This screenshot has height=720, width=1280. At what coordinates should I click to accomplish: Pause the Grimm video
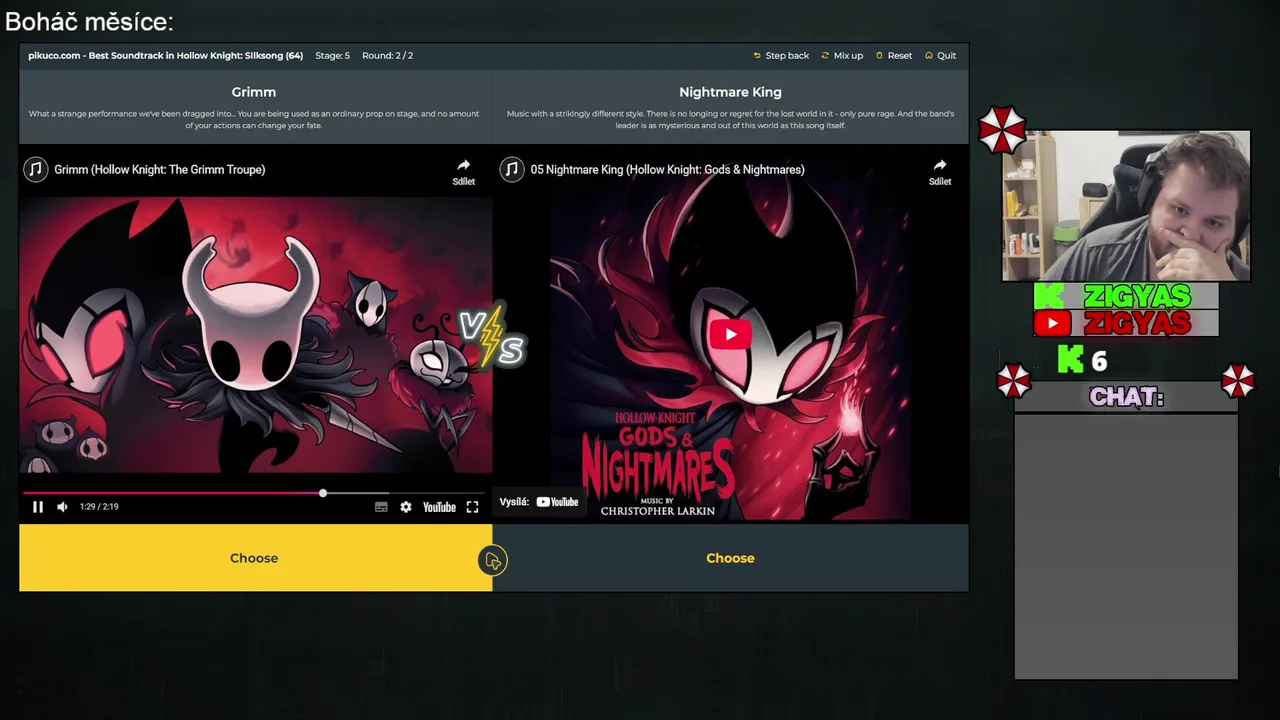pyautogui.click(x=38, y=507)
